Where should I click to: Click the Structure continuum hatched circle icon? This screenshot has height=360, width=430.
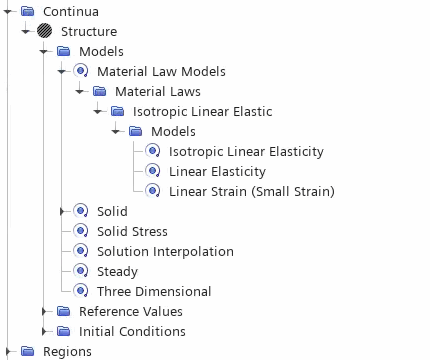coord(44,31)
